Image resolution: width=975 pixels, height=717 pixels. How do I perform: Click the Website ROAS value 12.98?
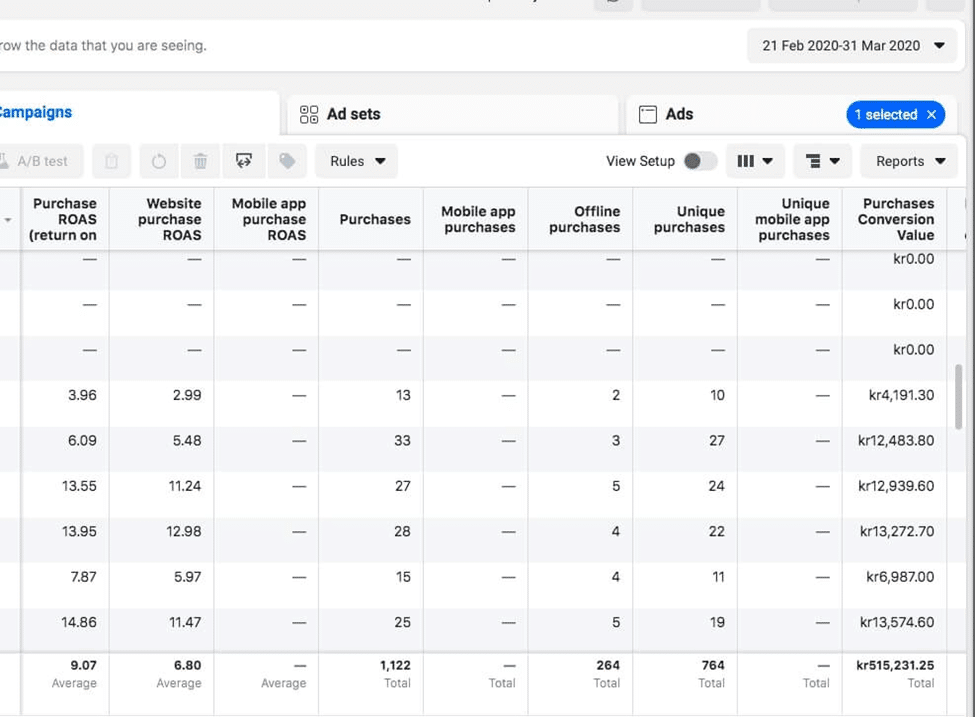183,532
